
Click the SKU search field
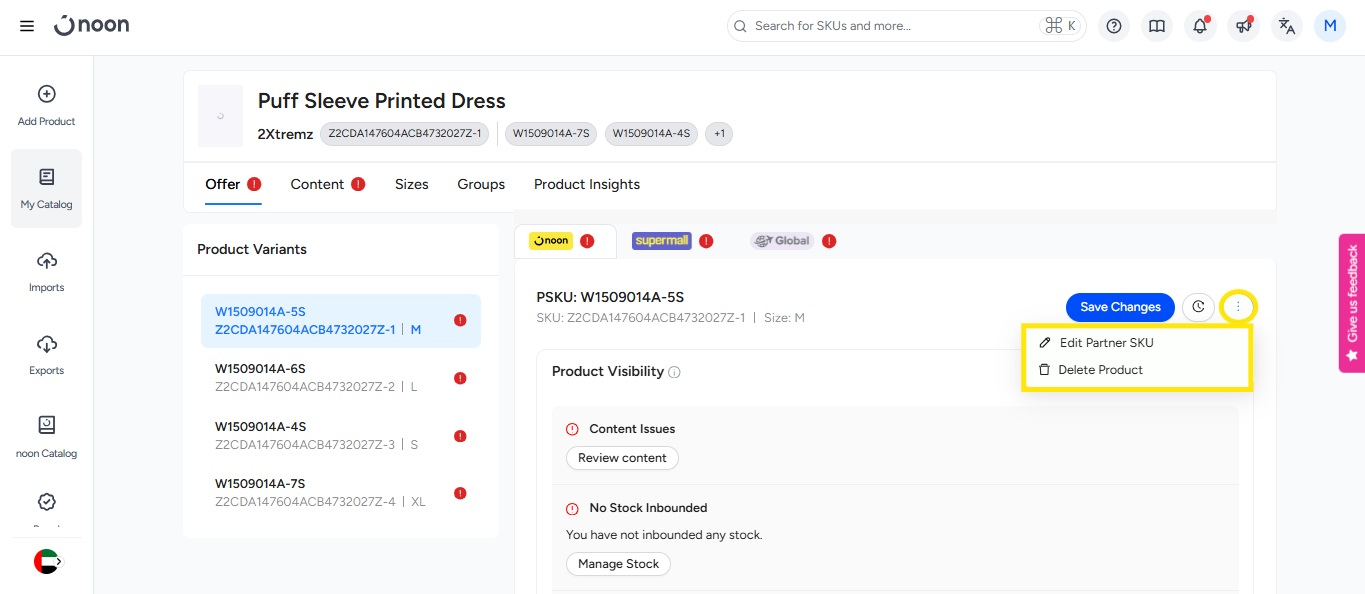890,26
